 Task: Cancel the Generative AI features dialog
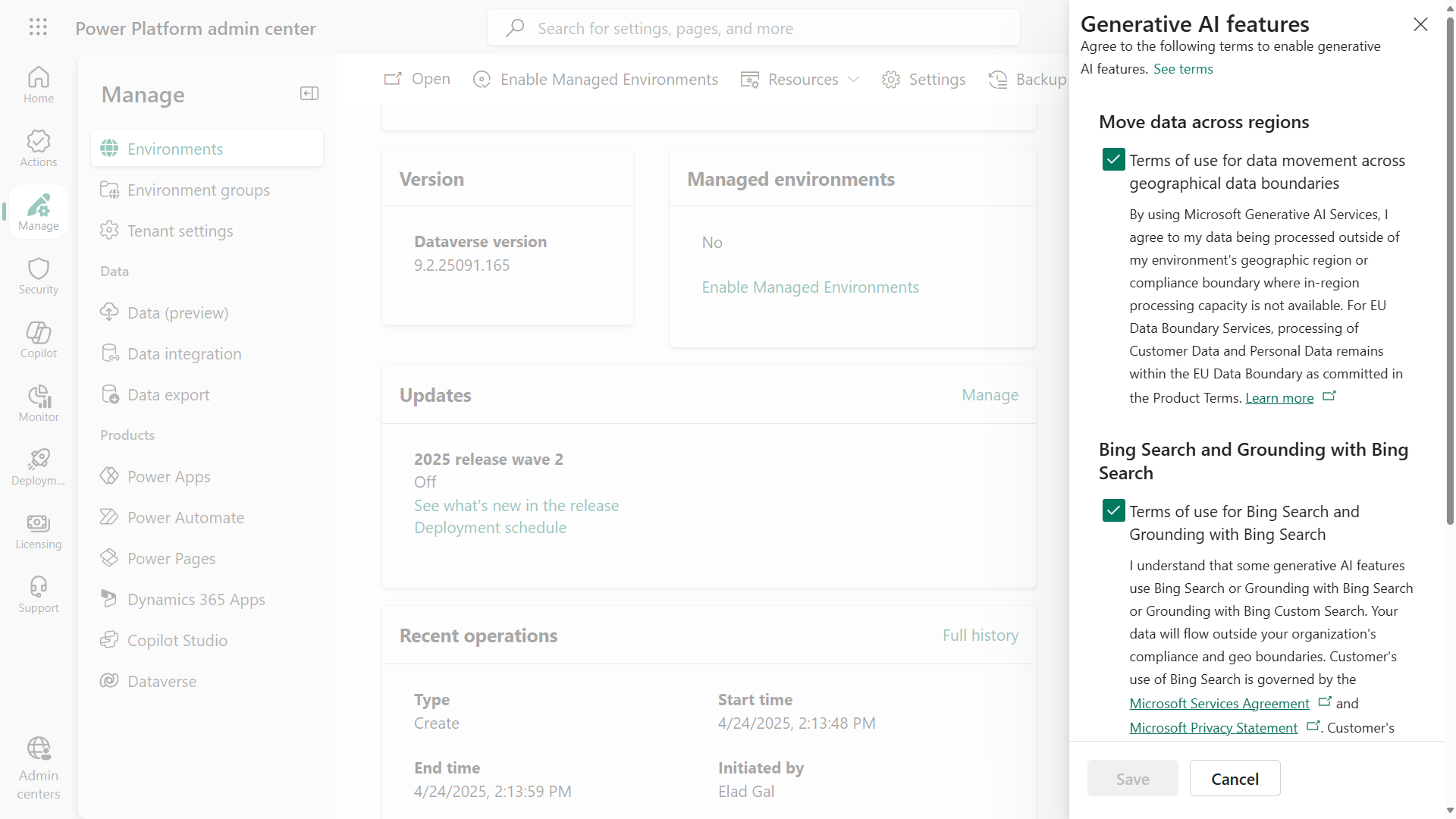point(1235,778)
